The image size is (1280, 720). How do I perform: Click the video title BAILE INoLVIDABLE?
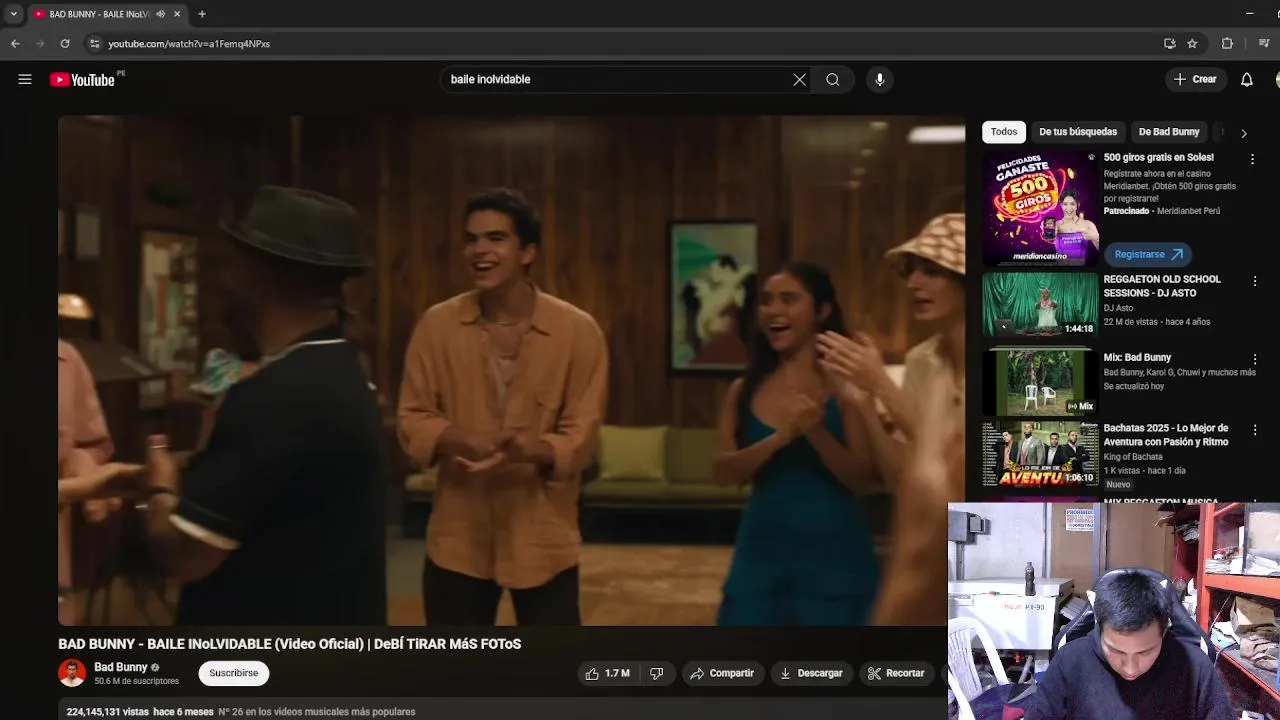290,644
